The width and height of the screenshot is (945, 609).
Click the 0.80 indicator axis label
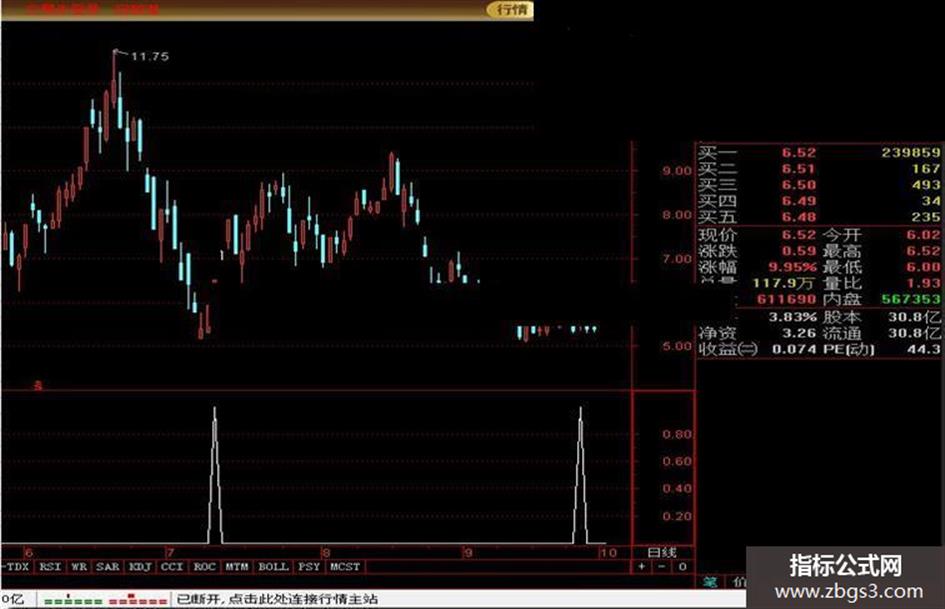click(677, 434)
